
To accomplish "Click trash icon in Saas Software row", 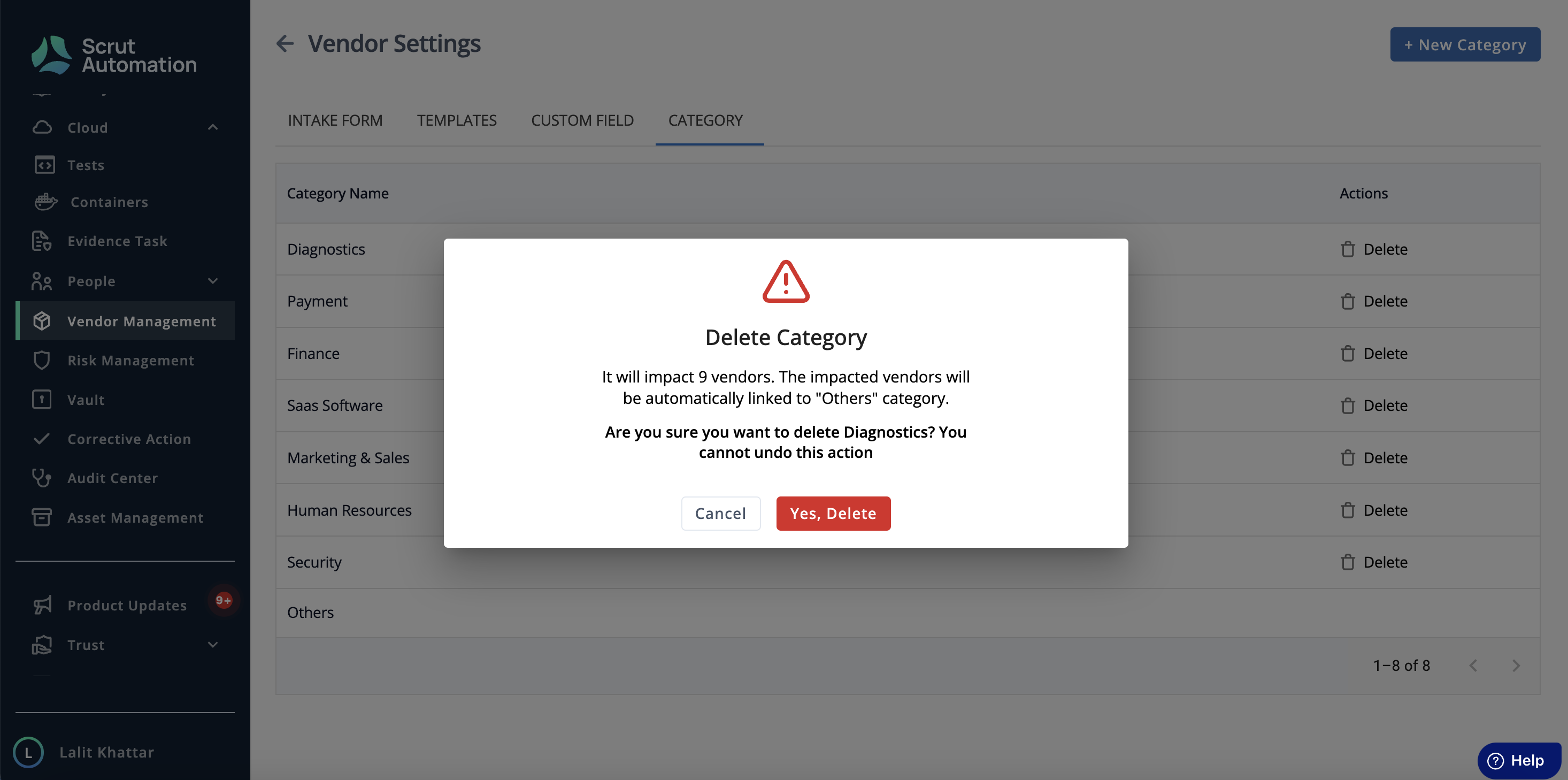I will click(1347, 406).
